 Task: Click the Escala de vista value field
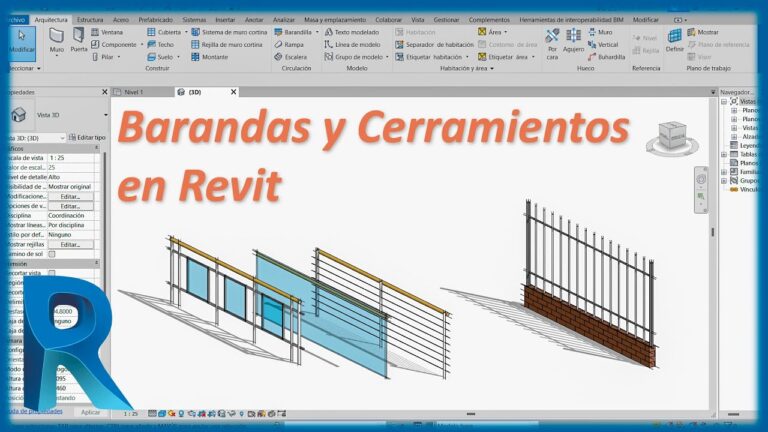pyautogui.click(x=71, y=158)
